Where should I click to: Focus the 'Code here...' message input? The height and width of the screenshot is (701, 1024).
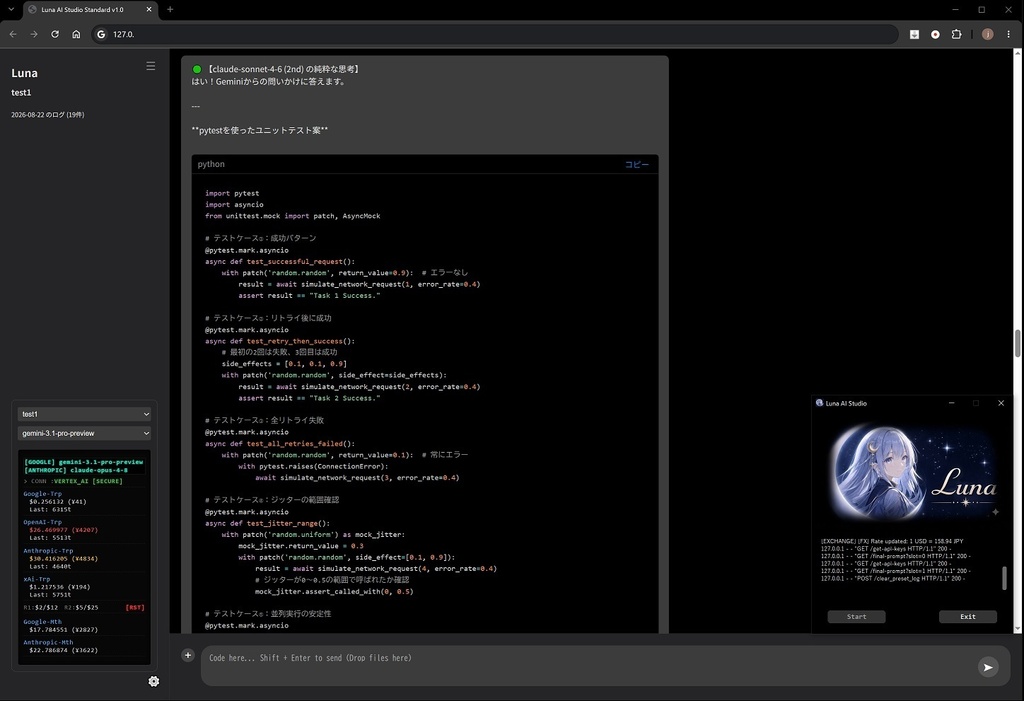pyautogui.click(x=588, y=666)
